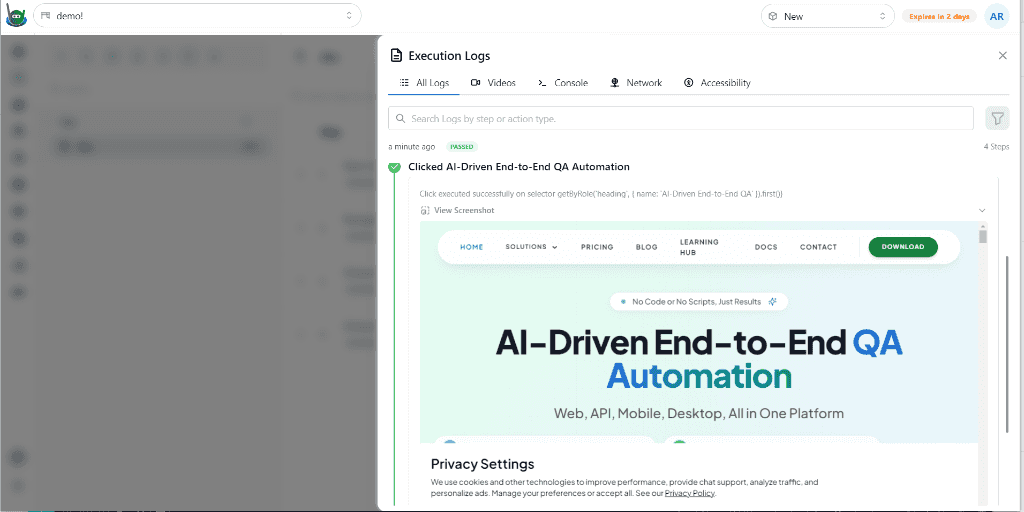Open the View Screenshot link
The width and height of the screenshot is (1024, 512).
coord(457,210)
